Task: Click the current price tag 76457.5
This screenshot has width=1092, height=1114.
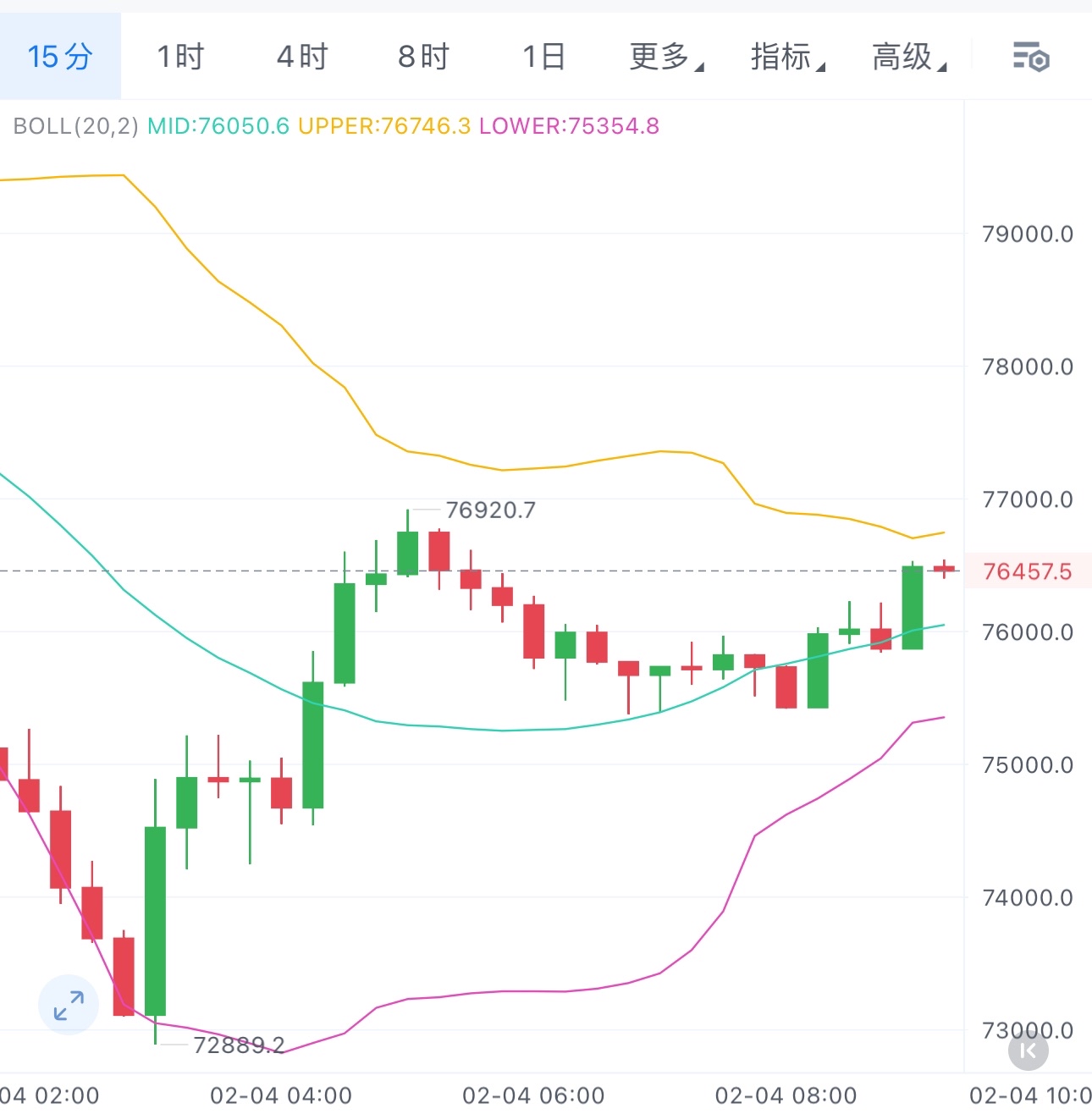Action: point(1027,571)
